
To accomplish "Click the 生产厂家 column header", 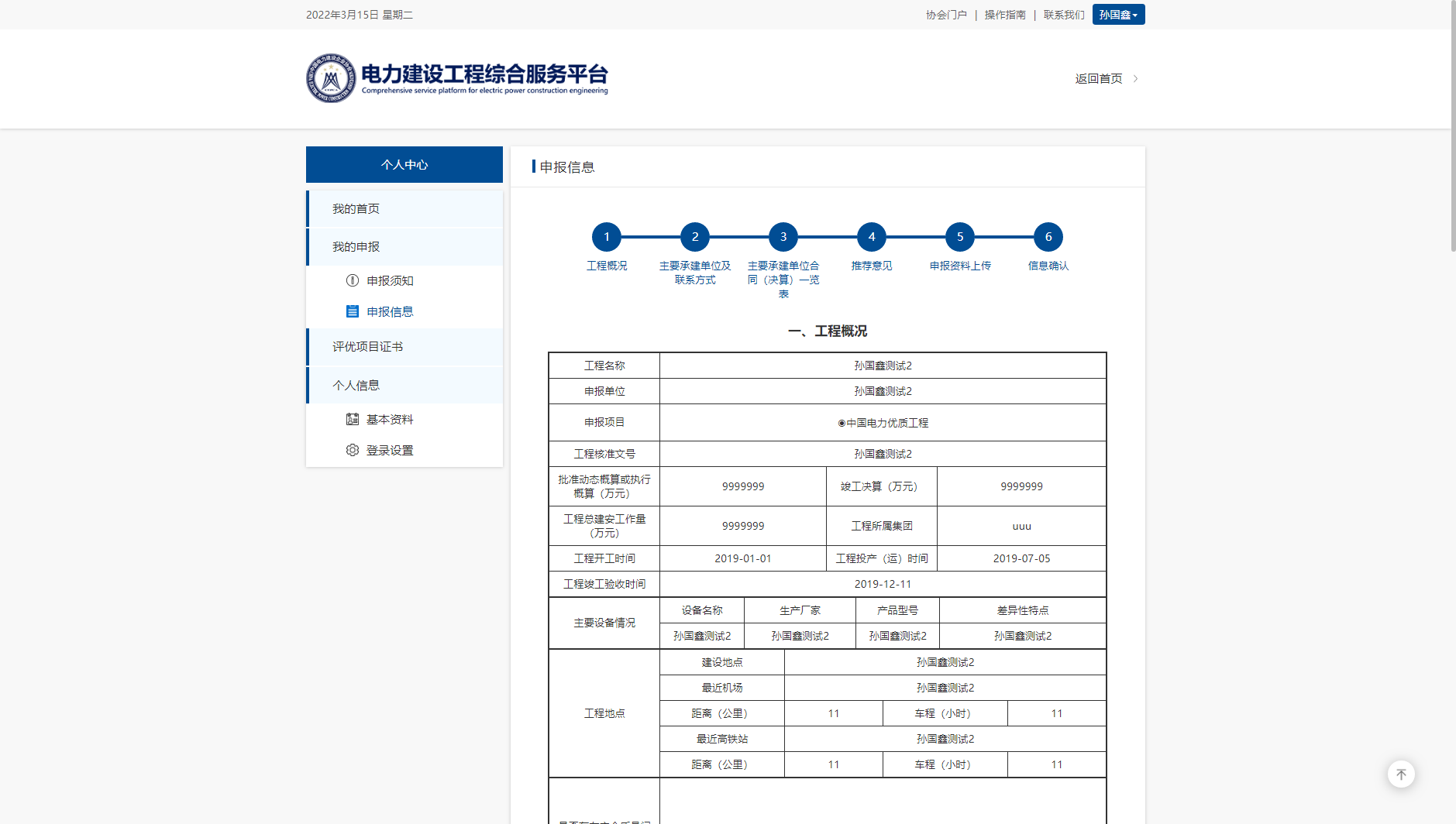I will click(800, 610).
